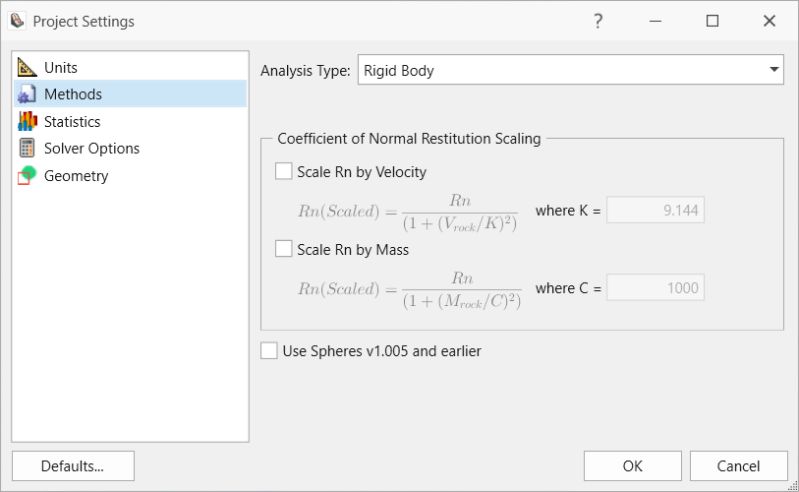The height and width of the screenshot is (492, 799).
Task: Click the Solver Options calculator icon
Action: [27, 149]
